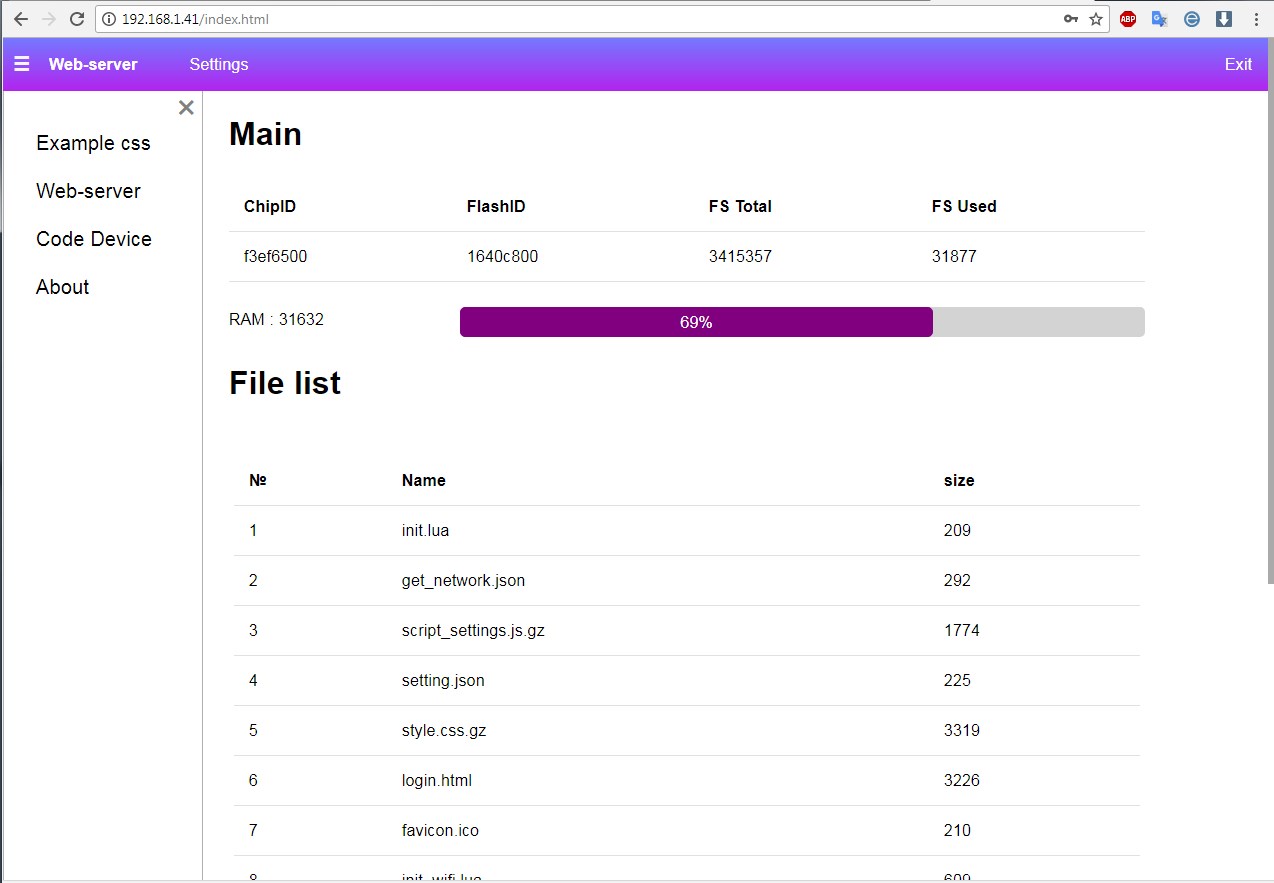
Task: Collapse the sidebar with the X
Action: [185, 107]
